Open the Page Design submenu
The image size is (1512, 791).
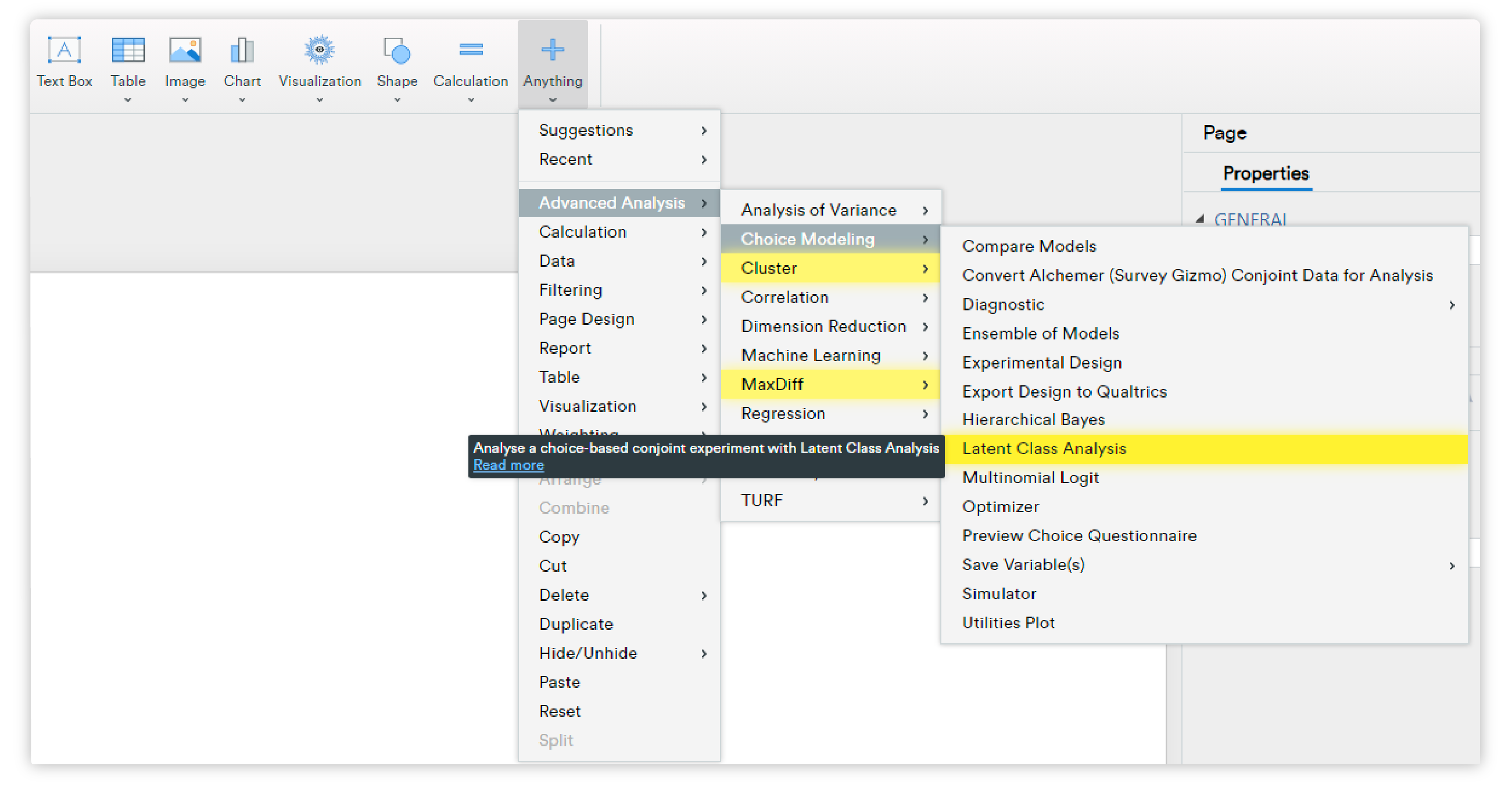point(619,320)
